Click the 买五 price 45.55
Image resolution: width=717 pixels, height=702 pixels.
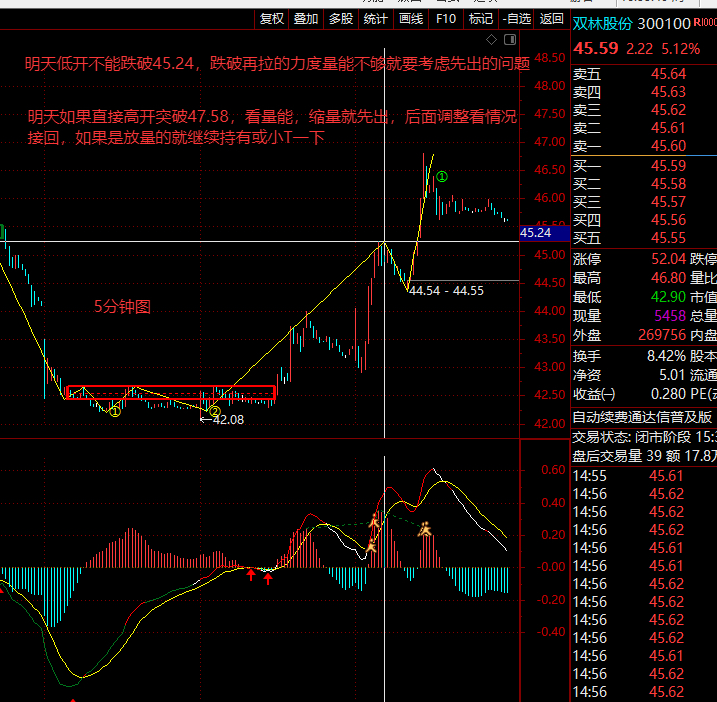pos(669,238)
